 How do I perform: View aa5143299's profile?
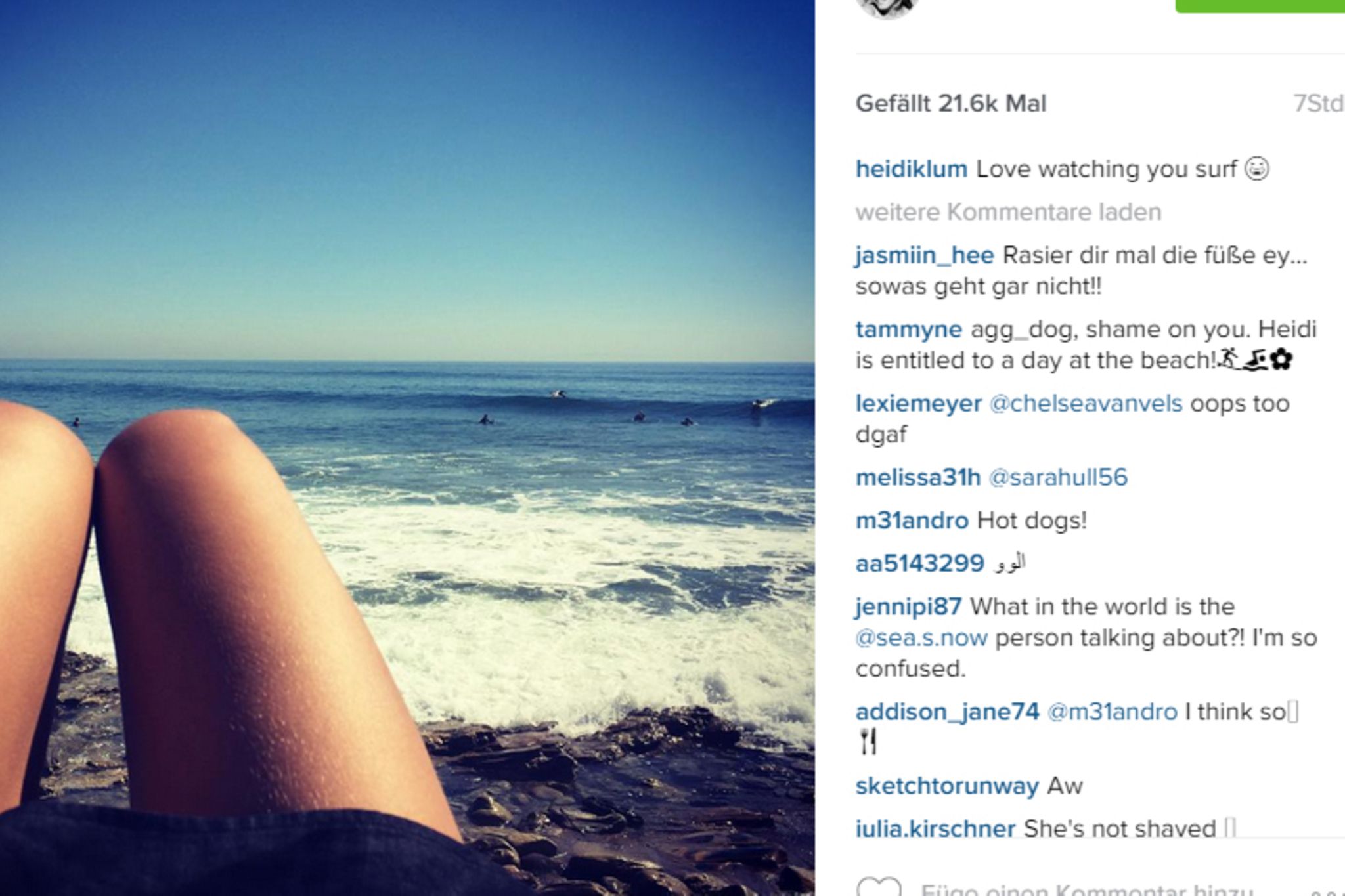point(919,564)
